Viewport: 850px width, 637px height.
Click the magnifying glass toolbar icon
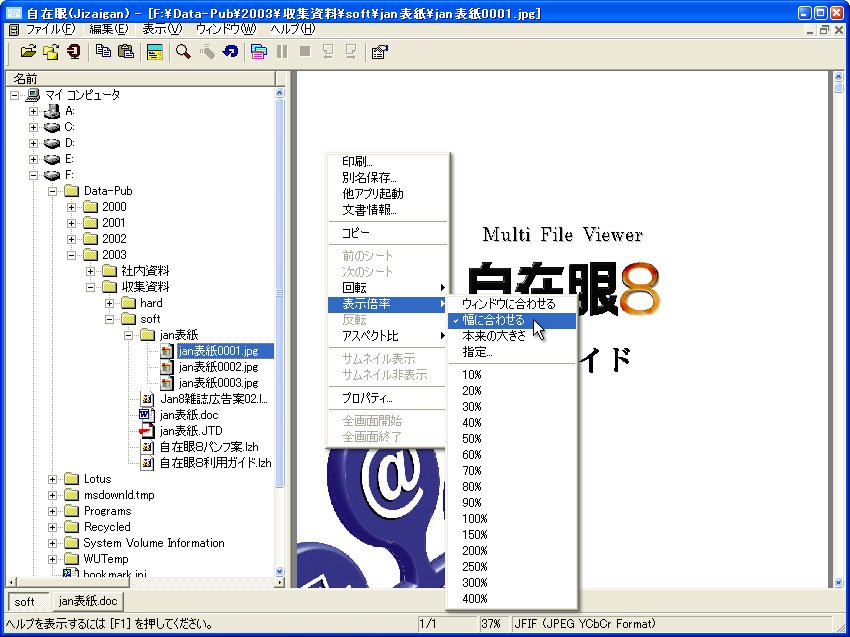click(183, 52)
